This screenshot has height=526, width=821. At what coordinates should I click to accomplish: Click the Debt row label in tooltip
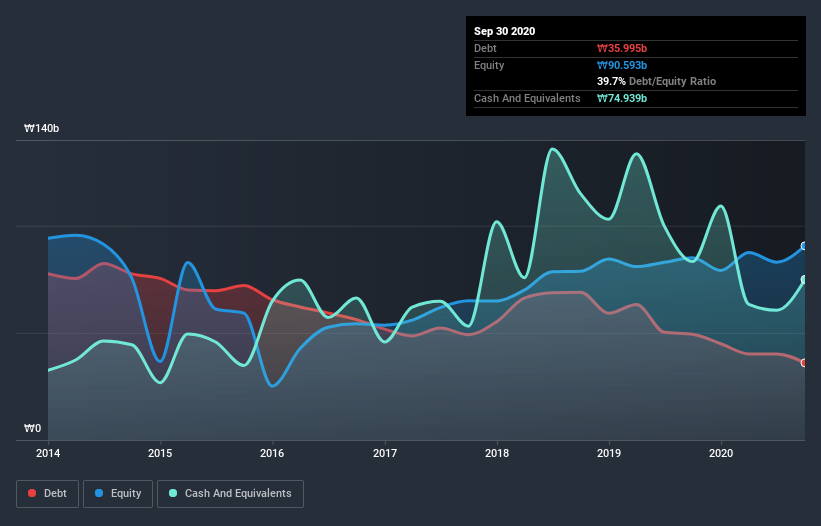485,48
